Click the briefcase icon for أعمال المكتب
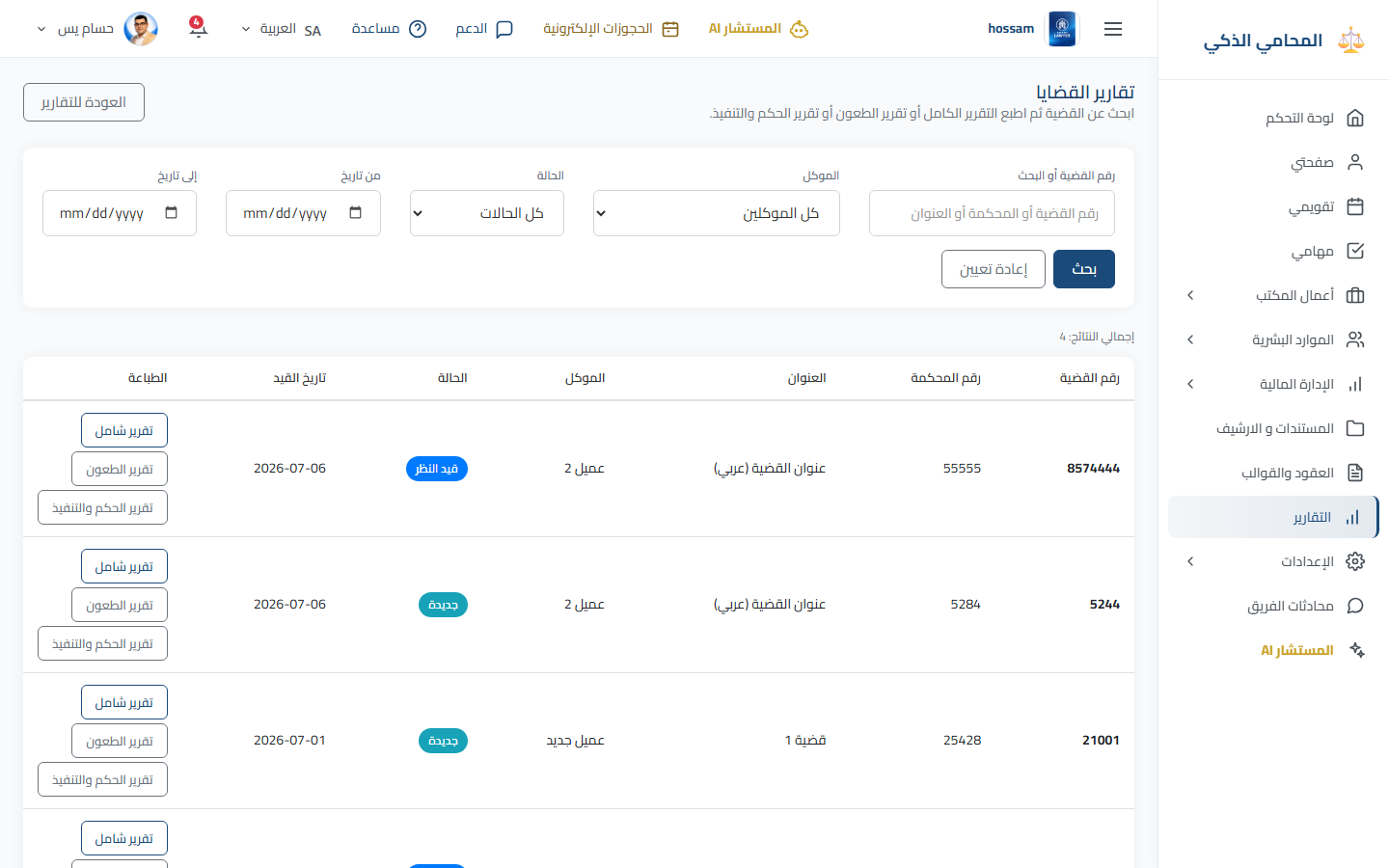 1355,295
